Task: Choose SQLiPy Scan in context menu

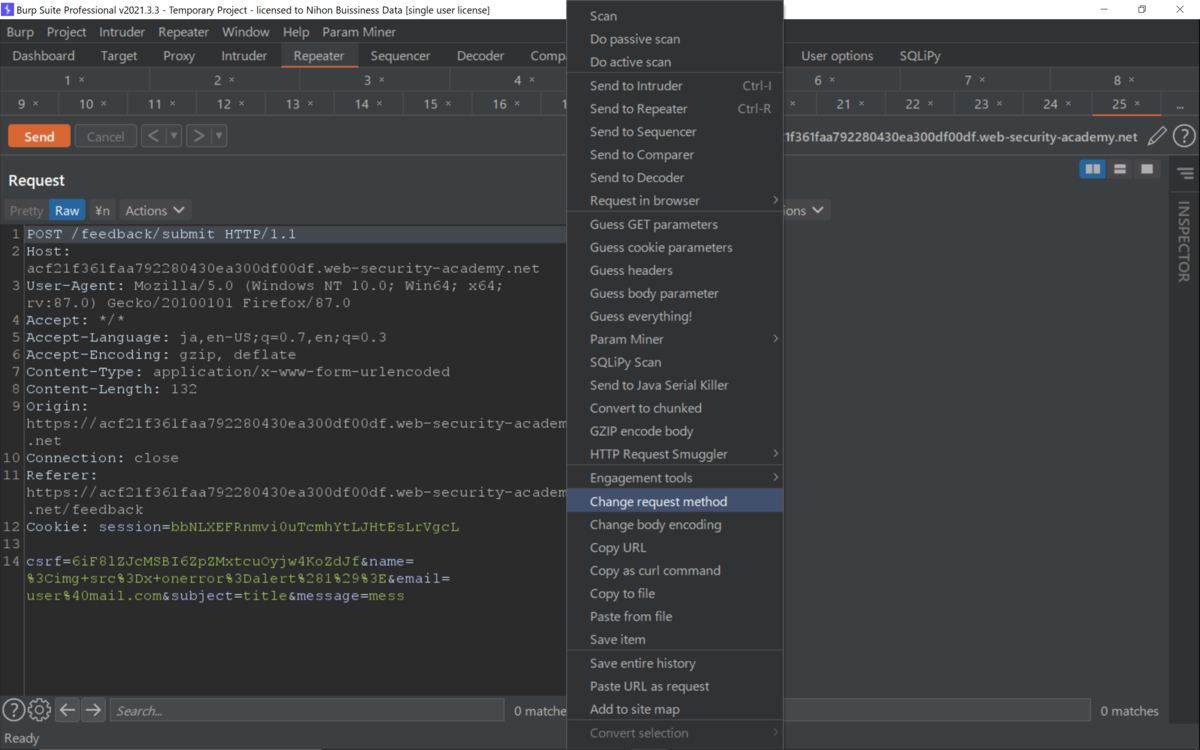Action: tap(674, 362)
